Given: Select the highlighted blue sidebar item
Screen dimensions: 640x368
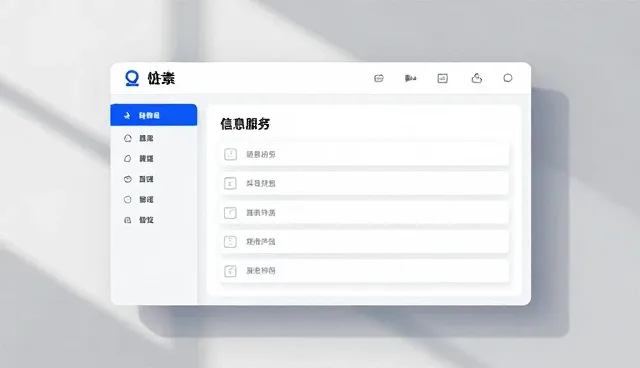Looking at the screenshot, I should pos(154,115).
